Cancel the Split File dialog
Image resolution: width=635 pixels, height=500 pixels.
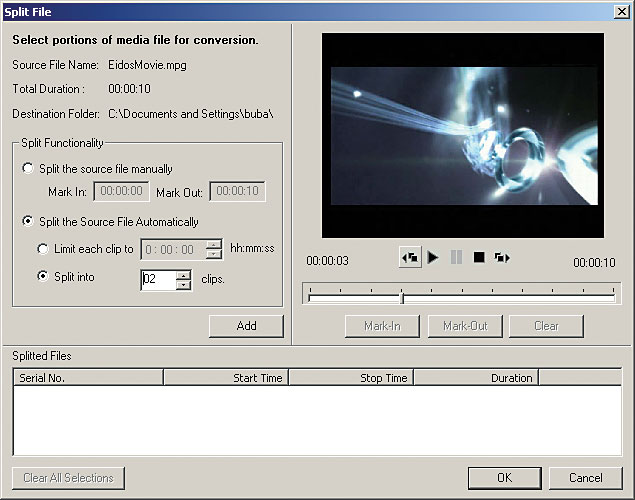click(x=586, y=478)
